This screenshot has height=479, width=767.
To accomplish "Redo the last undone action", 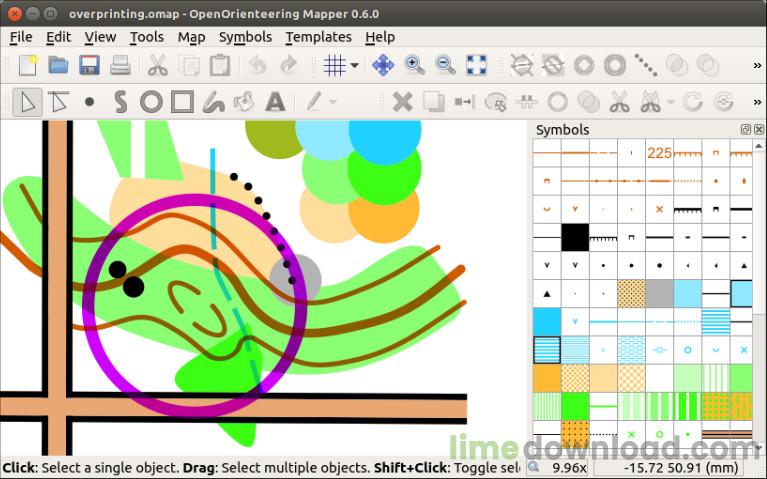I will [289, 65].
